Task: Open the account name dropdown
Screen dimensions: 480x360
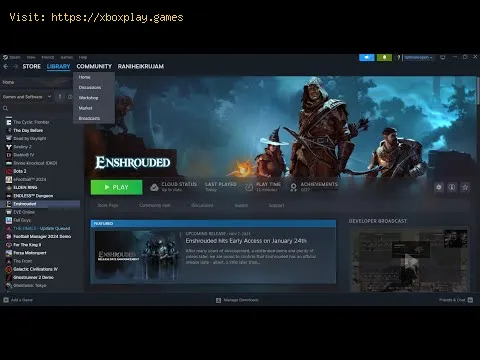Action: (418, 57)
